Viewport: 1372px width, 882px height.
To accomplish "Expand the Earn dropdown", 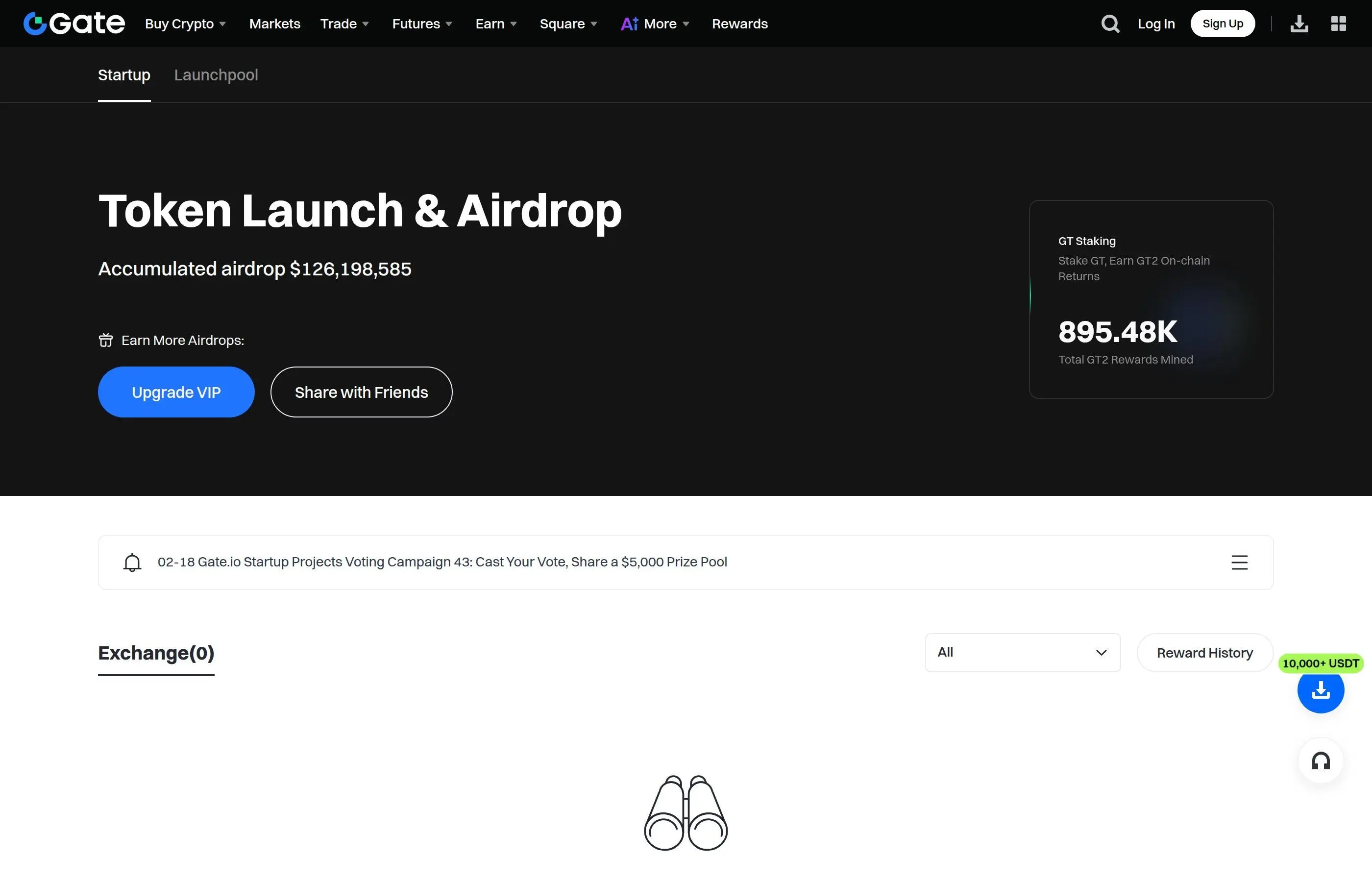I will point(496,24).
